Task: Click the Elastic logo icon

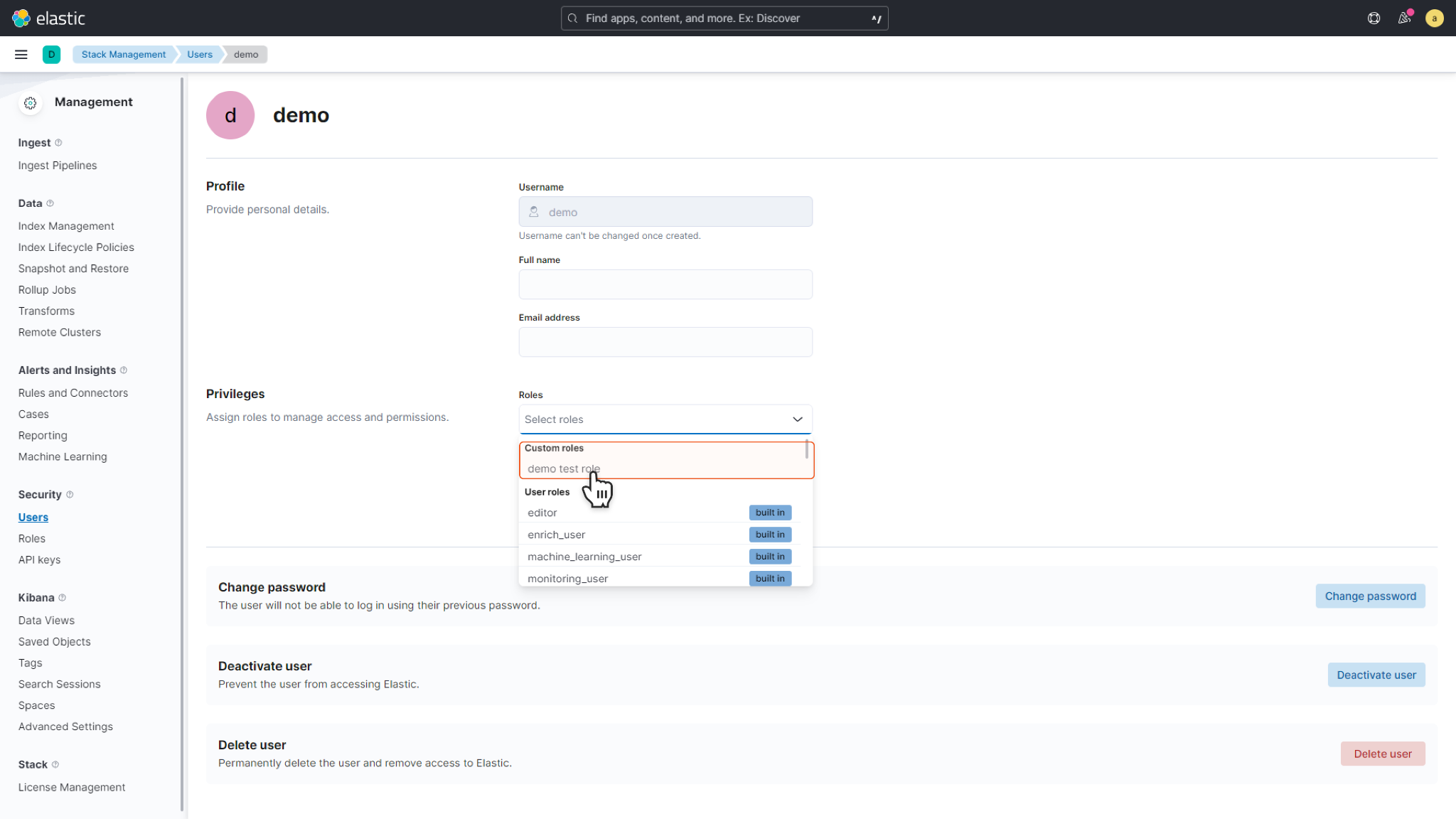Action: [x=21, y=18]
